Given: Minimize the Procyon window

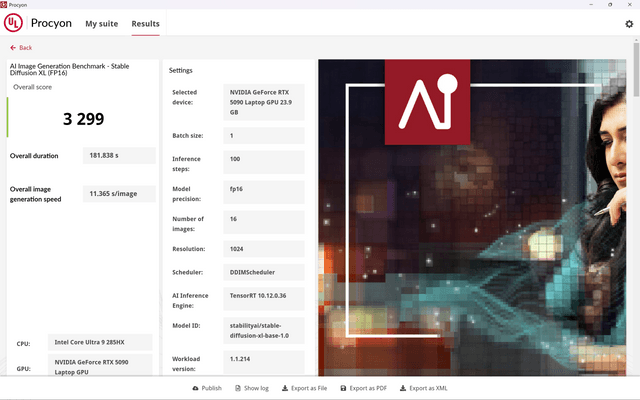Looking at the screenshot, I should pos(591,4).
